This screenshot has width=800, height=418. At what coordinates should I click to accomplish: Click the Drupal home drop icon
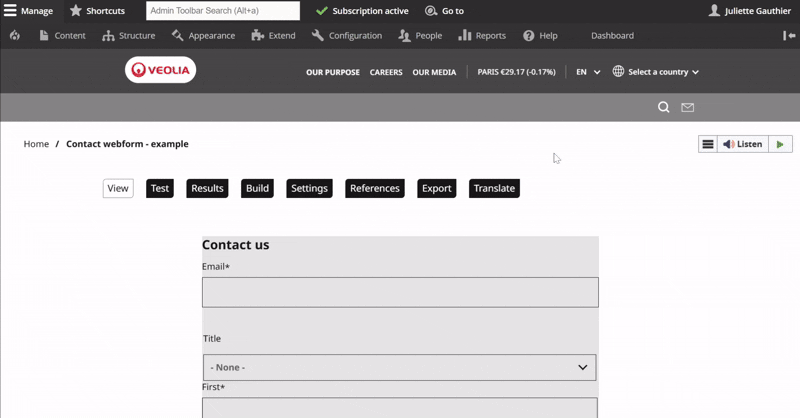pyautogui.click(x=15, y=36)
